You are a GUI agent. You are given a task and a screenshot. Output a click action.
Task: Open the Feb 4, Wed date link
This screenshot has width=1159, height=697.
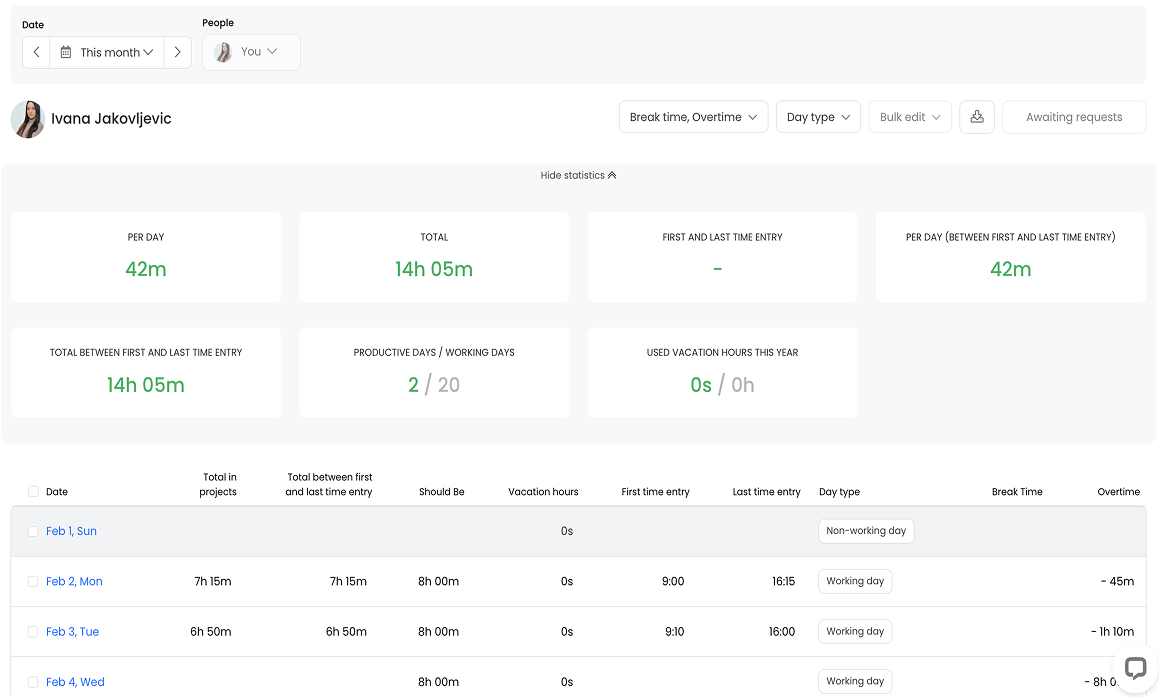(75, 682)
